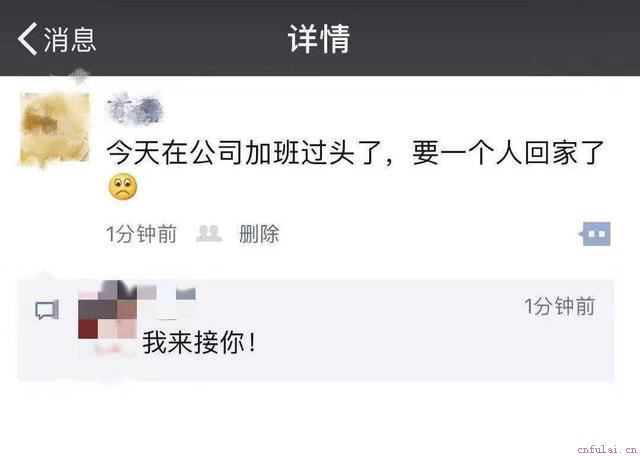This screenshot has width=640, height=456.
Task: Open the commenter's blurred name
Action: click(x=167, y=291)
